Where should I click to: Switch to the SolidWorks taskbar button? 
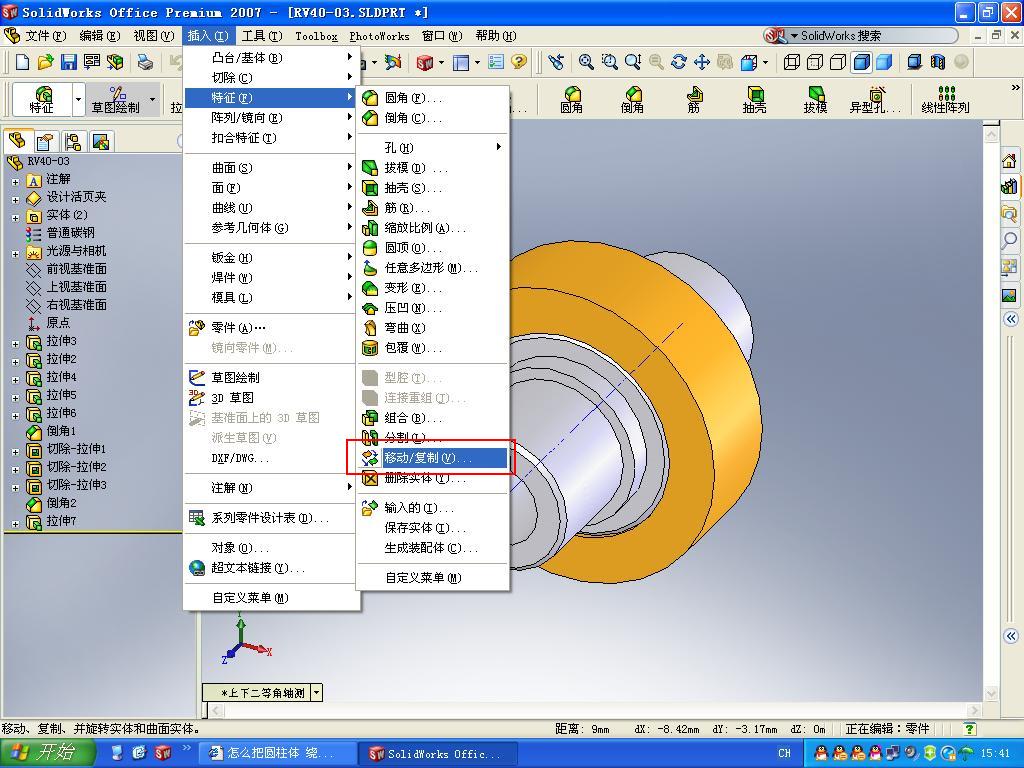pos(438,754)
